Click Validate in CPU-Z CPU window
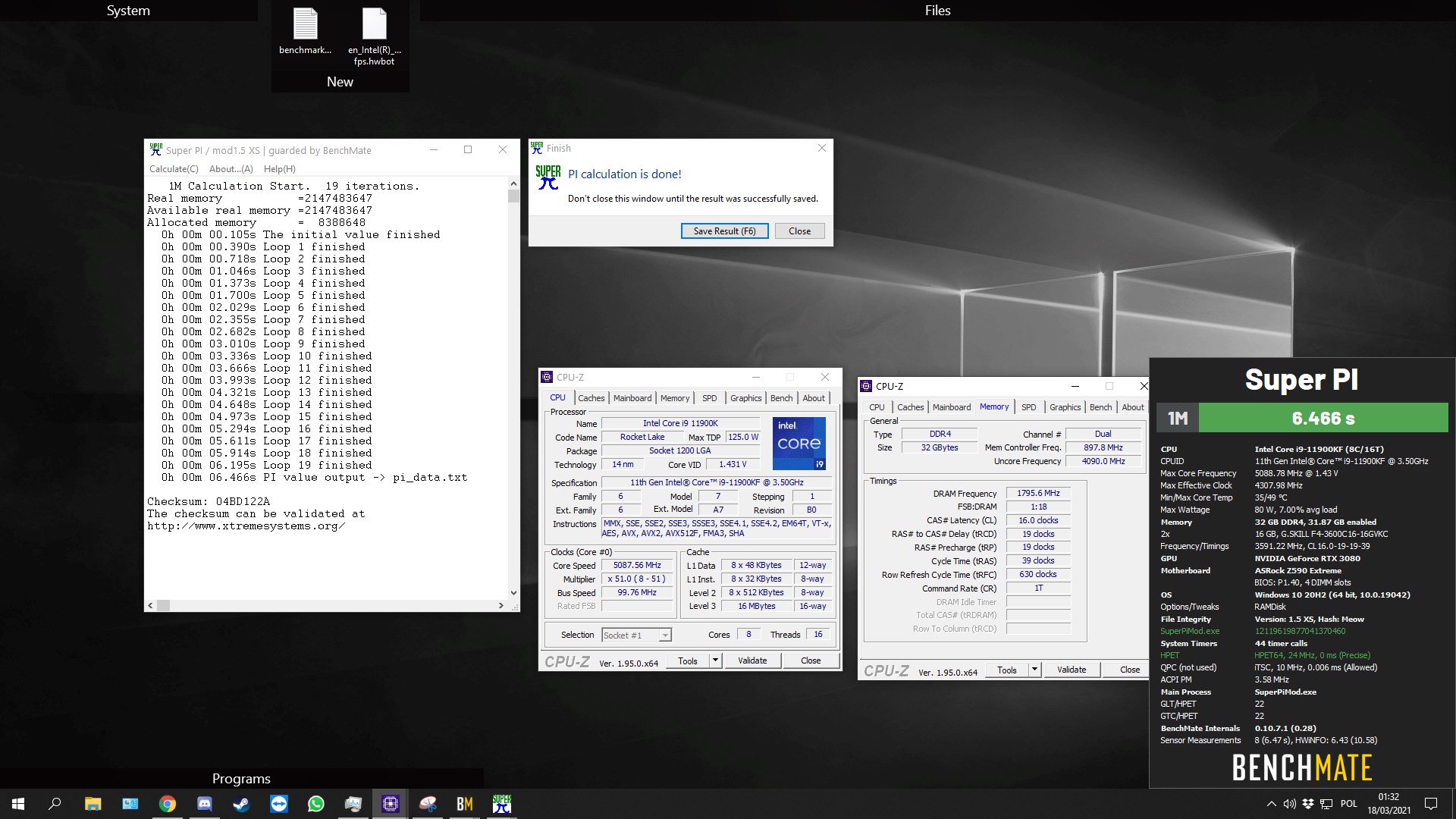This screenshot has height=819, width=1456. [752, 661]
